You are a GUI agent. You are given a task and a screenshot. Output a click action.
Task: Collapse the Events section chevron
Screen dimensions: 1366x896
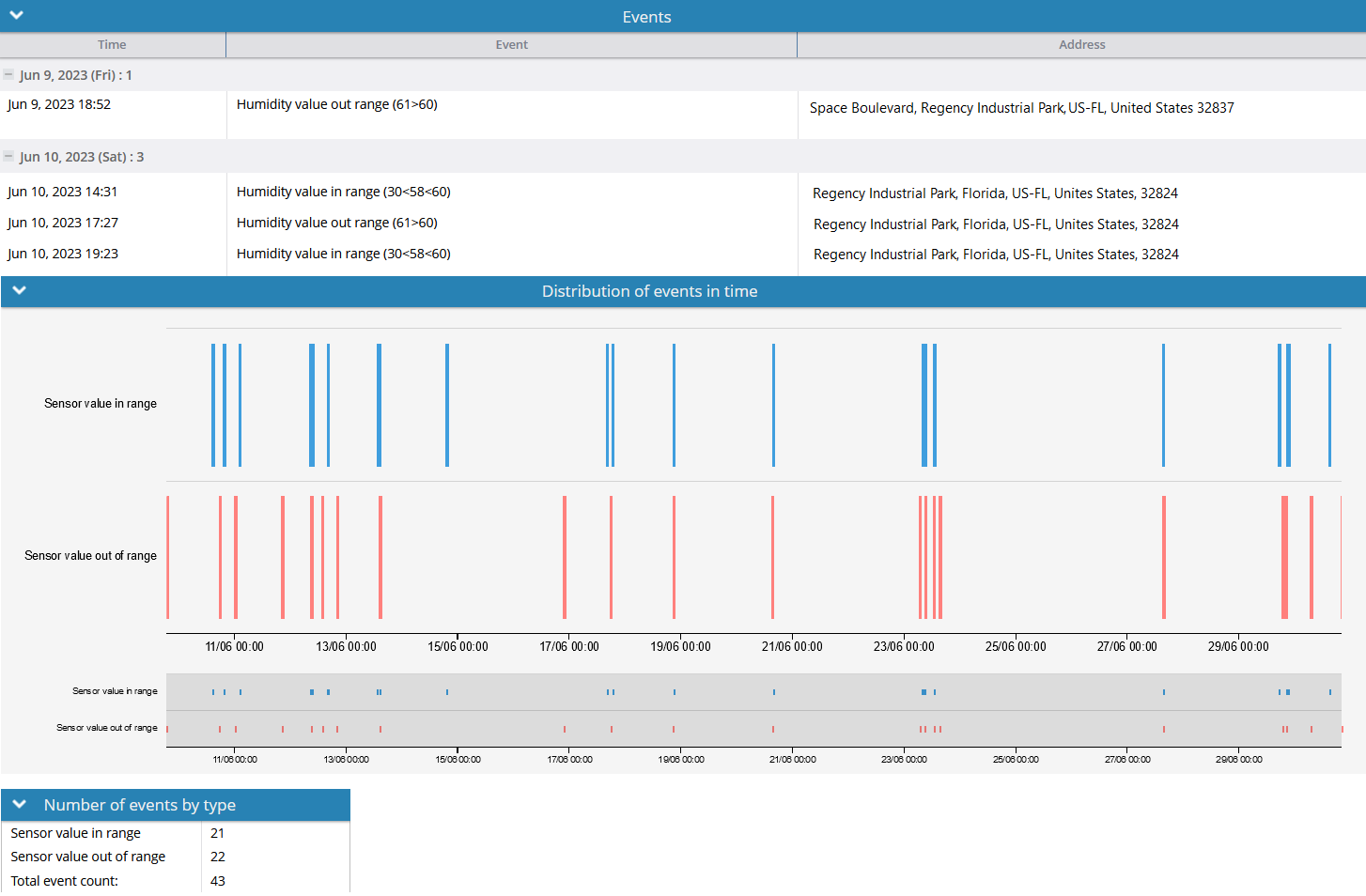tap(16, 16)
